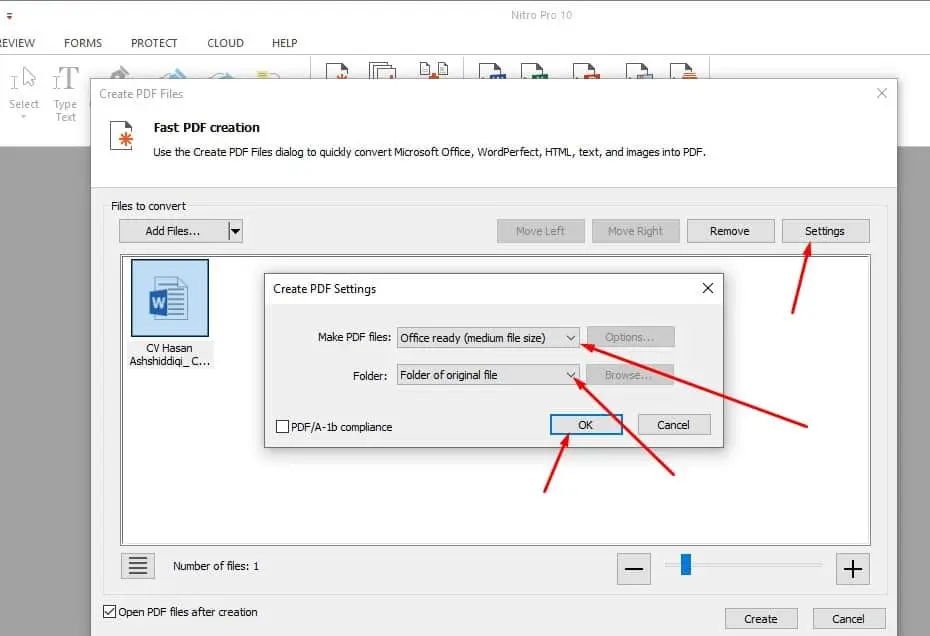
Task: Increase thumbnail size with plus button
Action: (x=853, y=569)
